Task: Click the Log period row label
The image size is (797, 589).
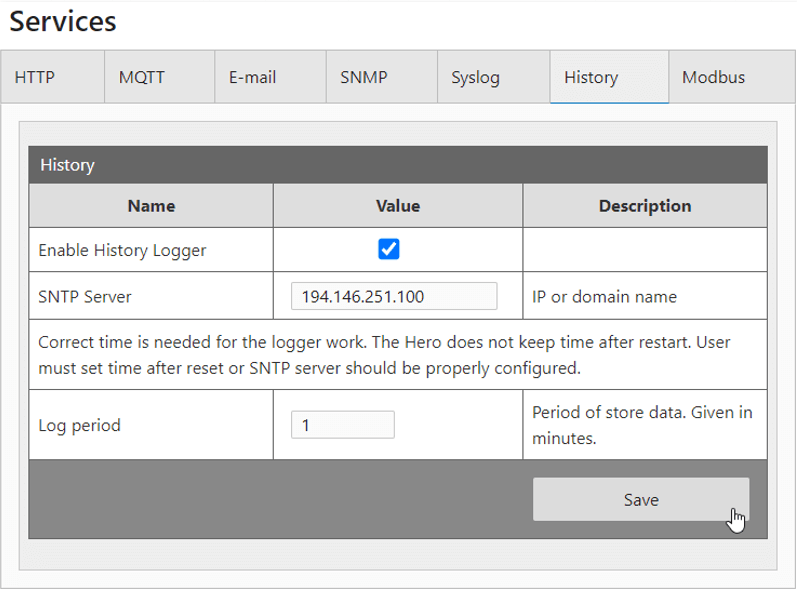Action: pos(79,425)
